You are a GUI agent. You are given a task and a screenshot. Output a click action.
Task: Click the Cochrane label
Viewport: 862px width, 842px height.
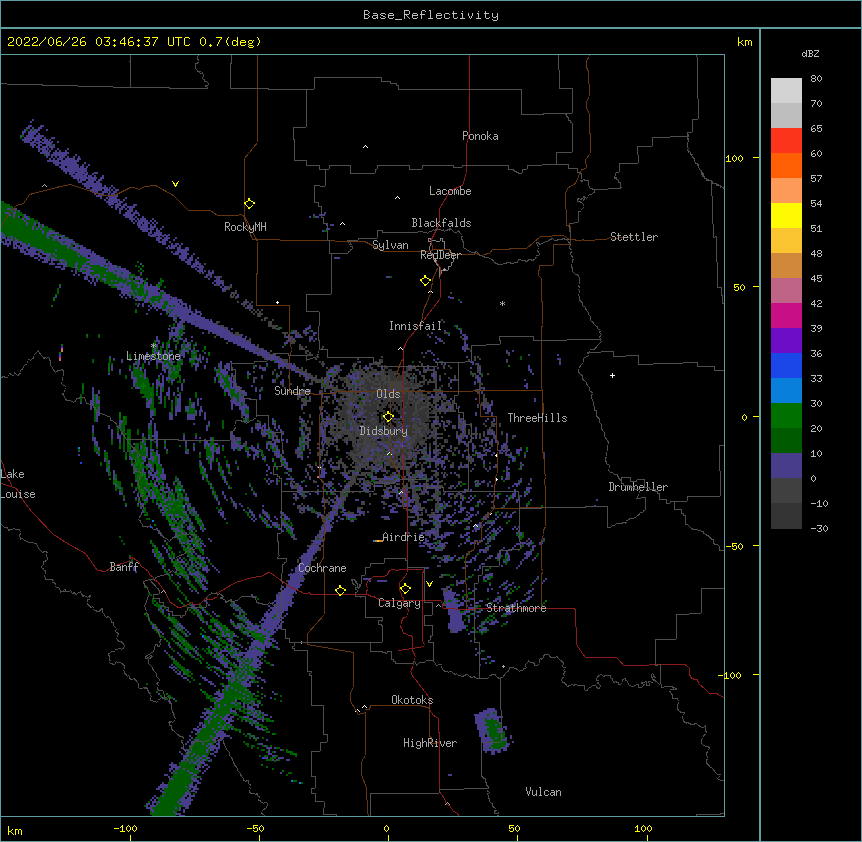click(322, 568)
